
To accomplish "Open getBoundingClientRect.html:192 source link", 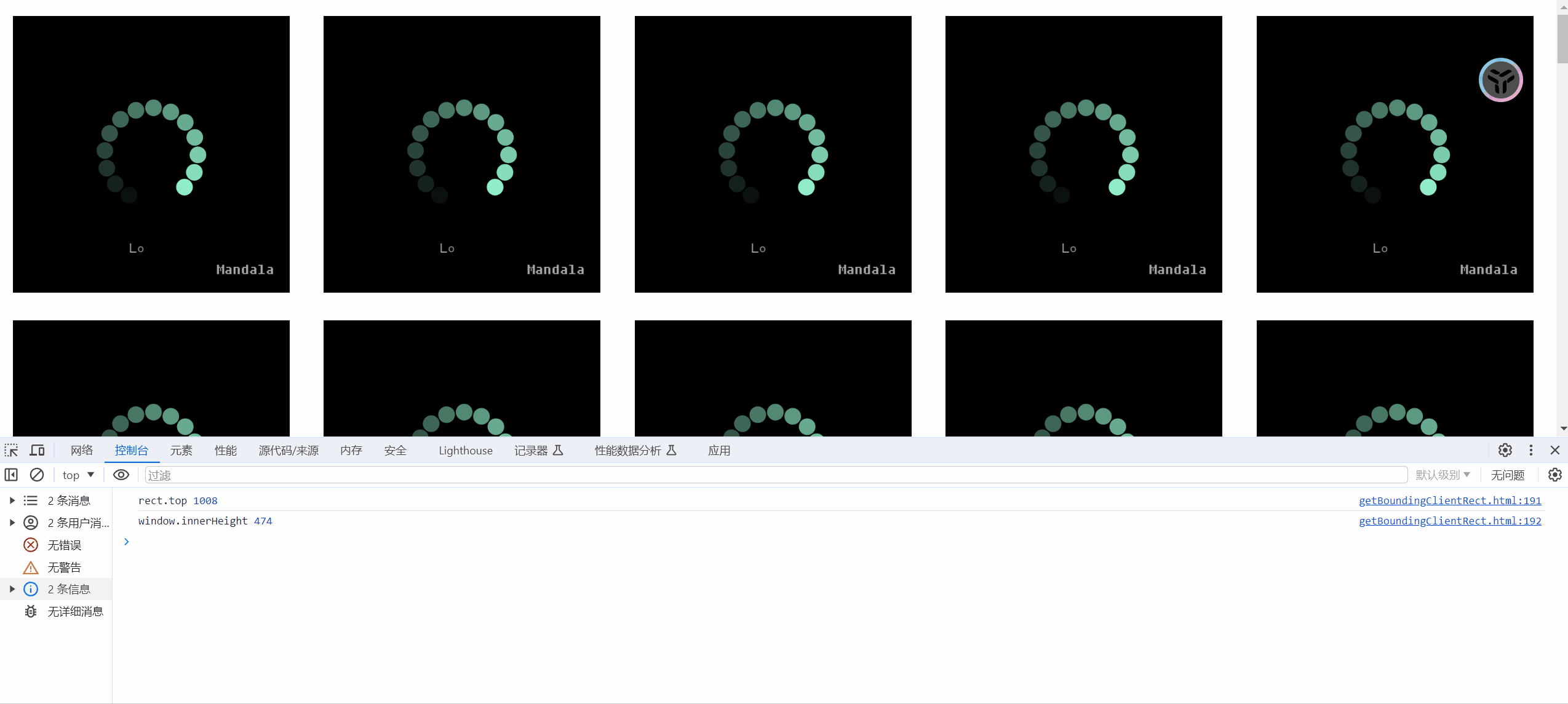I will pos(1449,521).
